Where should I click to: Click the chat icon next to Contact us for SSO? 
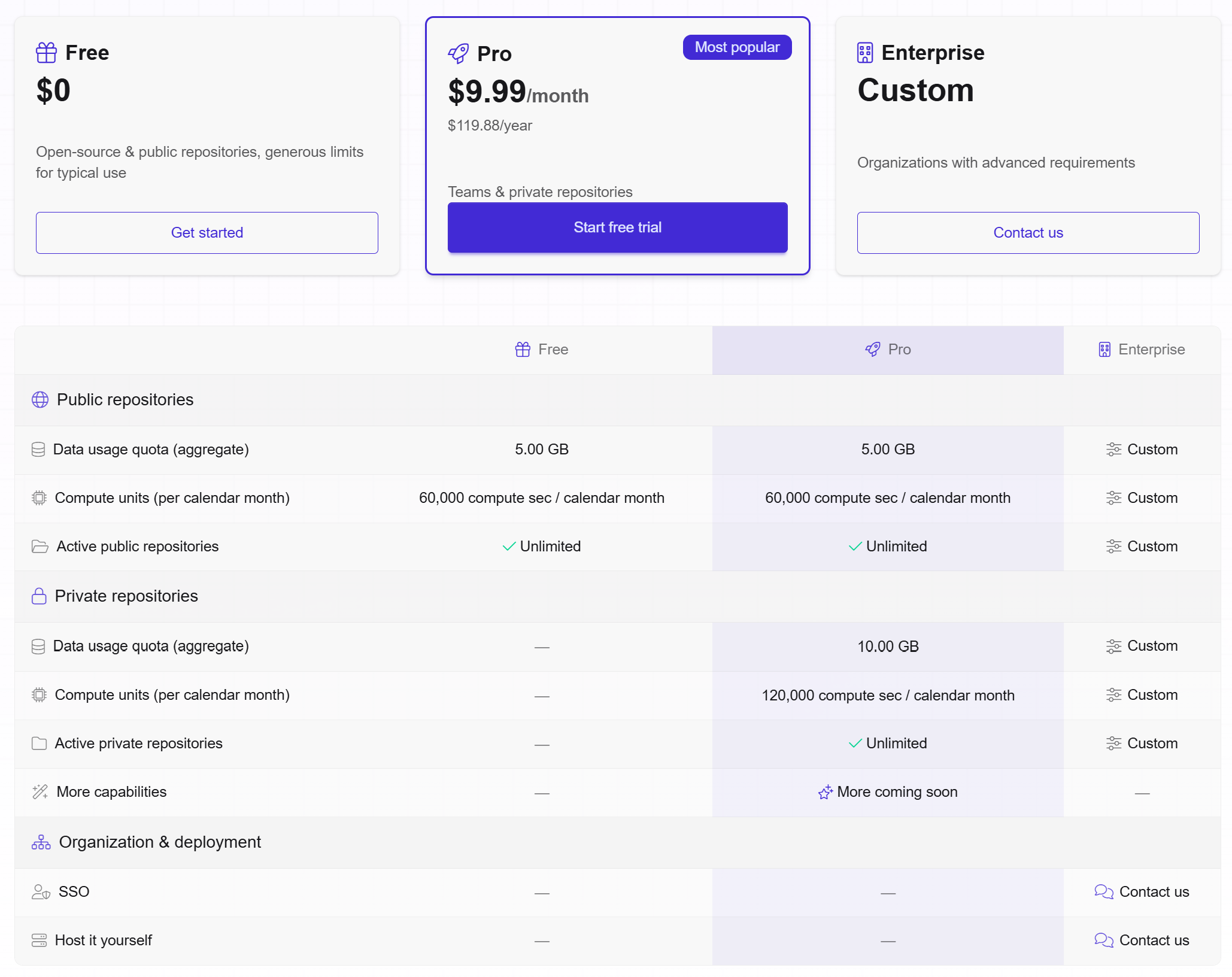click(1103, 892)
